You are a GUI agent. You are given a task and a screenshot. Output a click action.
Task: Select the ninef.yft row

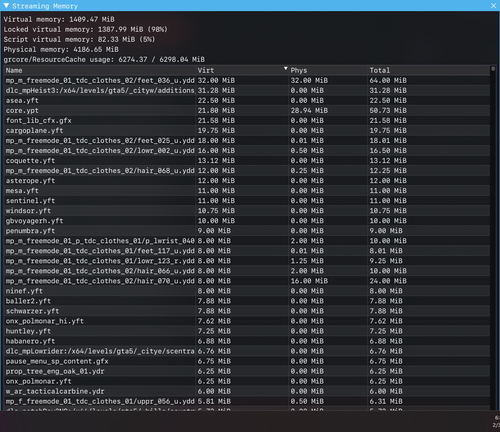(247, 291)
